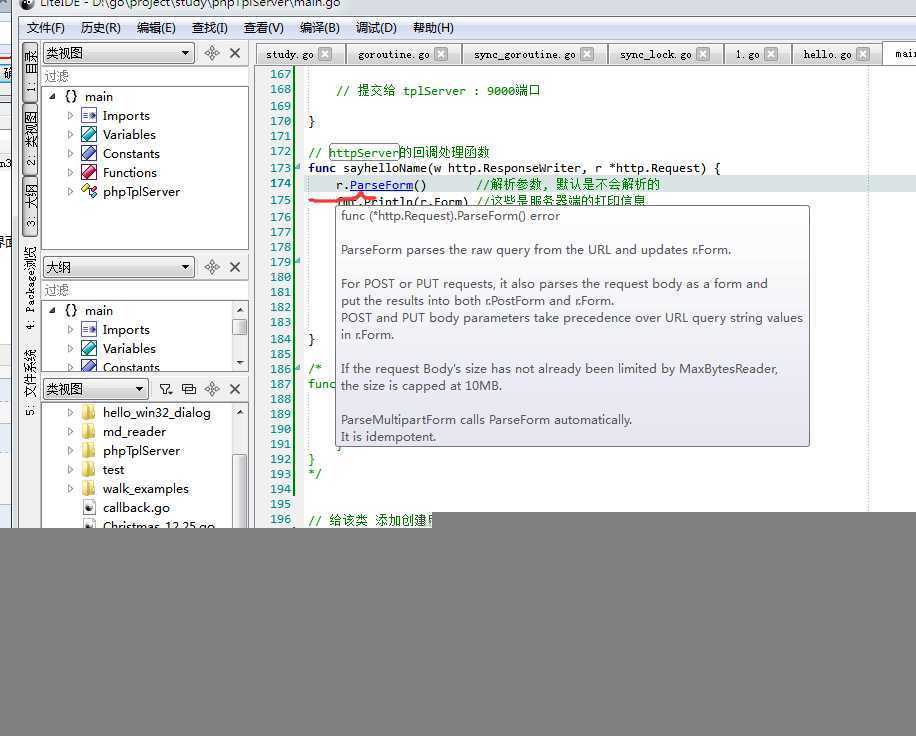This screenshot has width=916, height=736.
Task: Open the 查看(V) menu
Action: [x=263, y=28]
